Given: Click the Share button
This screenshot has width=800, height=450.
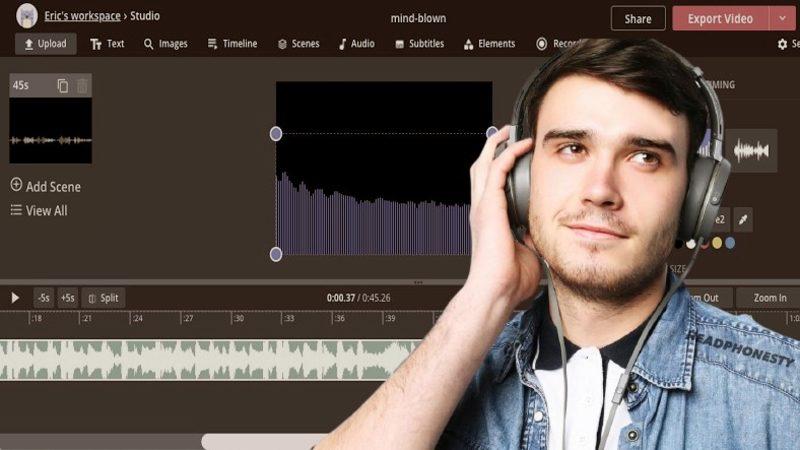Looking at the screenshot, I should click(x=638, y=19).
